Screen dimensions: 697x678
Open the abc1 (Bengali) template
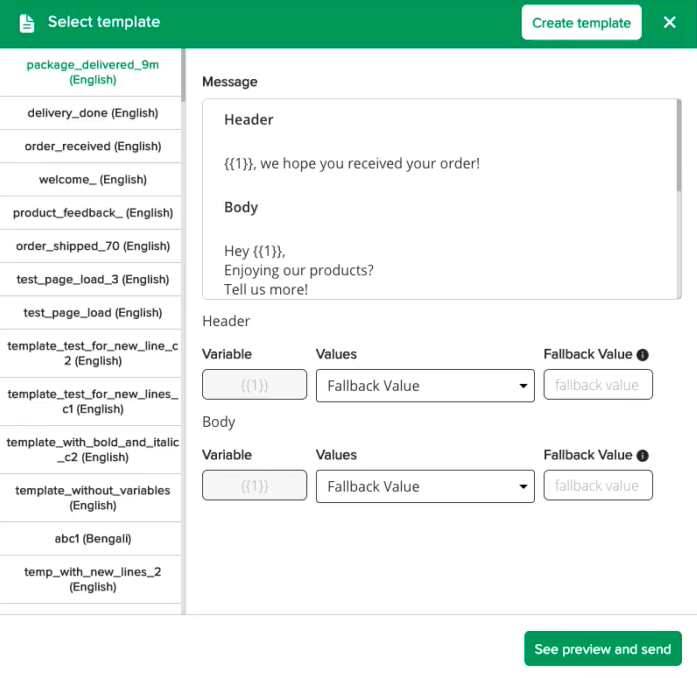click(93, 539)
